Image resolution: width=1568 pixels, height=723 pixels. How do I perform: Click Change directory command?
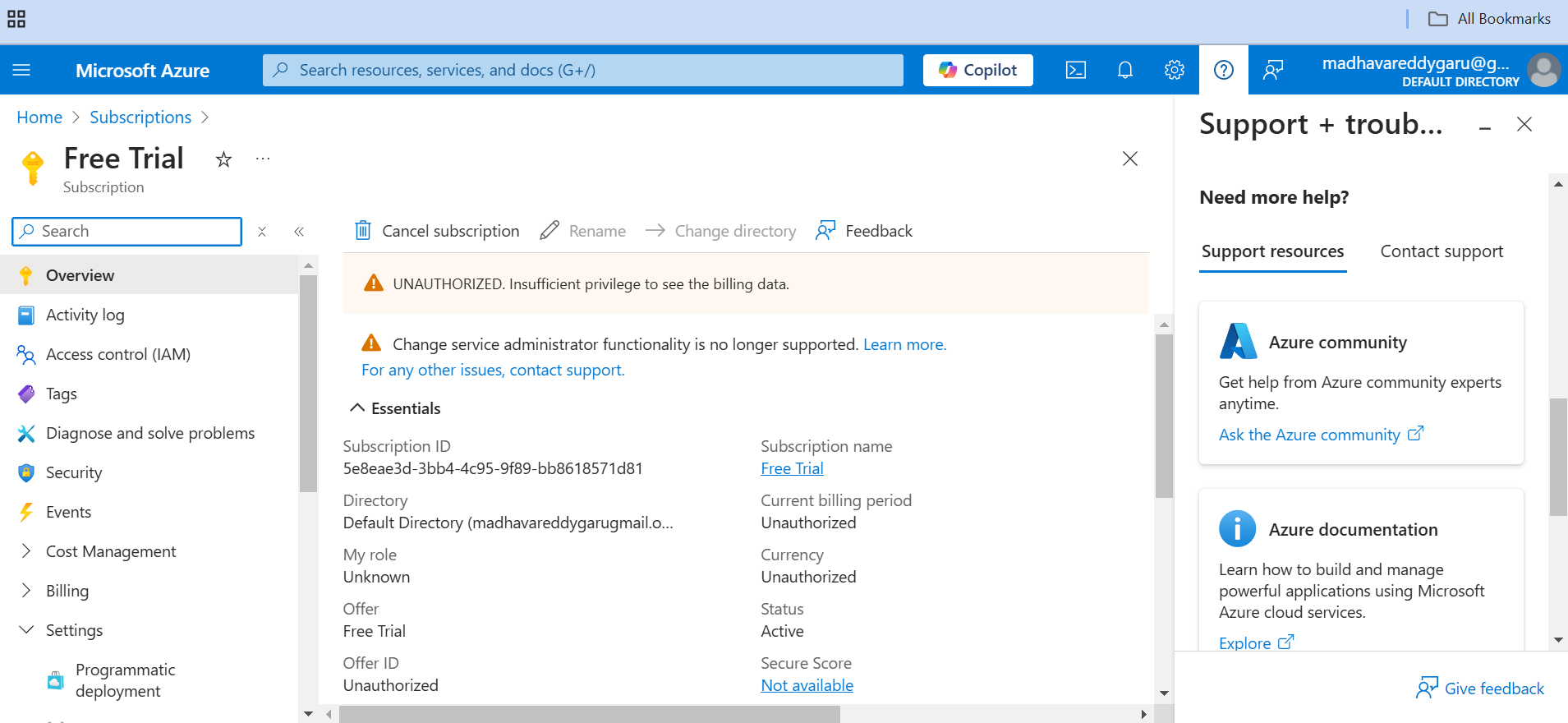coord(721,231)
